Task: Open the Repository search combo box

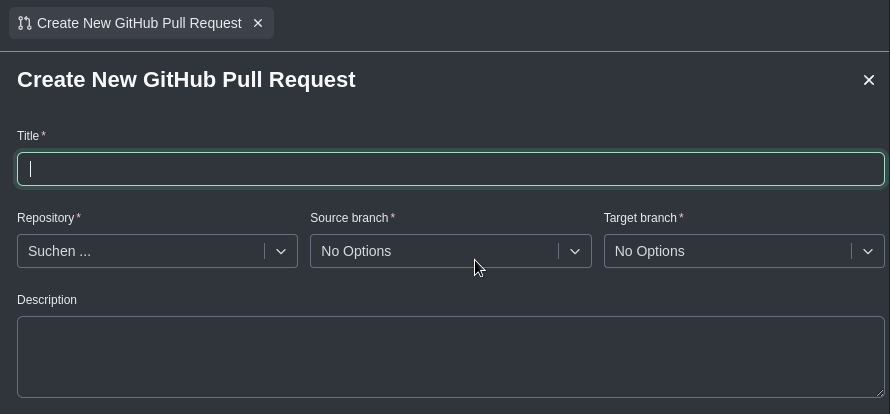Action: [157, 251]
